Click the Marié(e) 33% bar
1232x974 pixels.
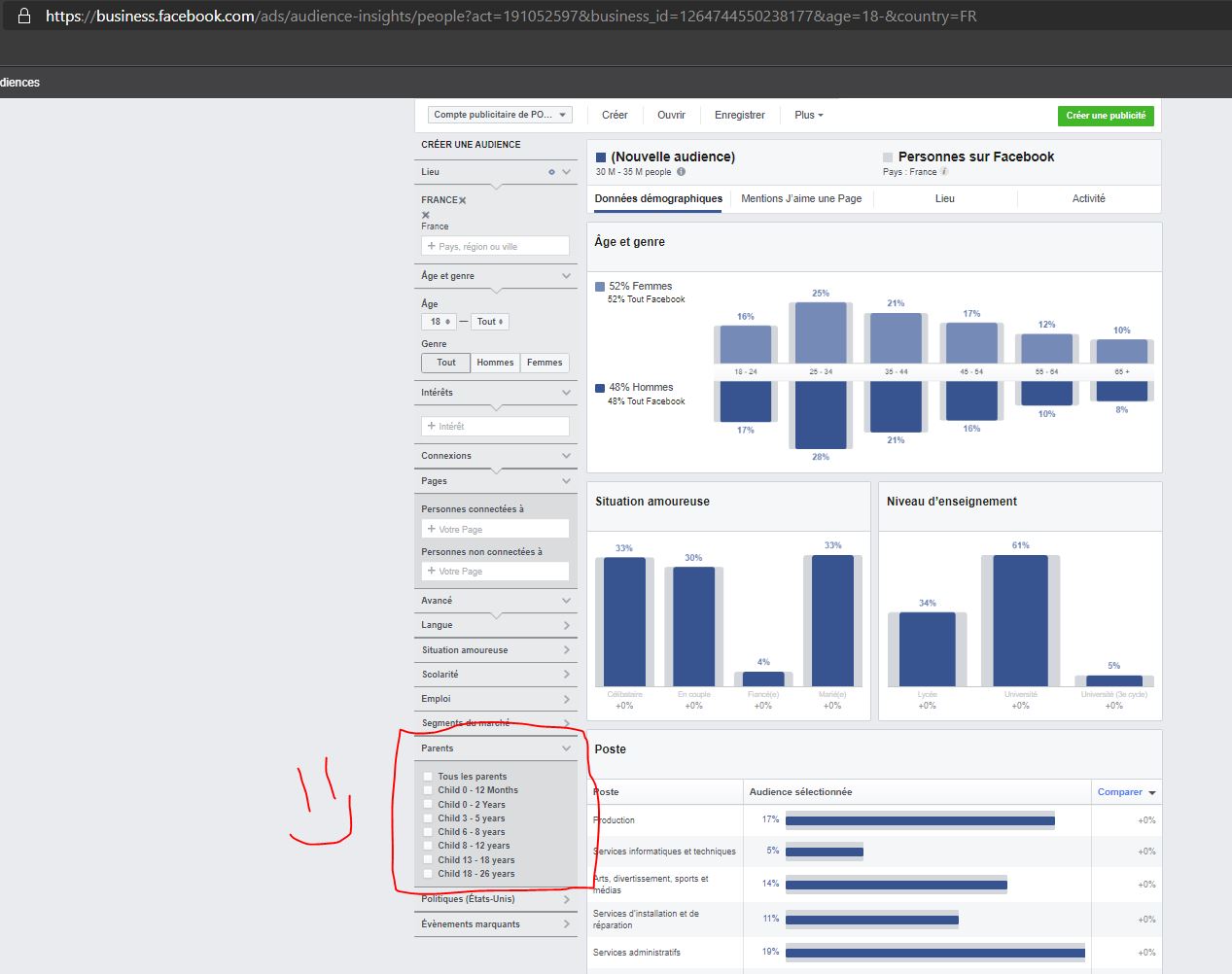(832, 621)
